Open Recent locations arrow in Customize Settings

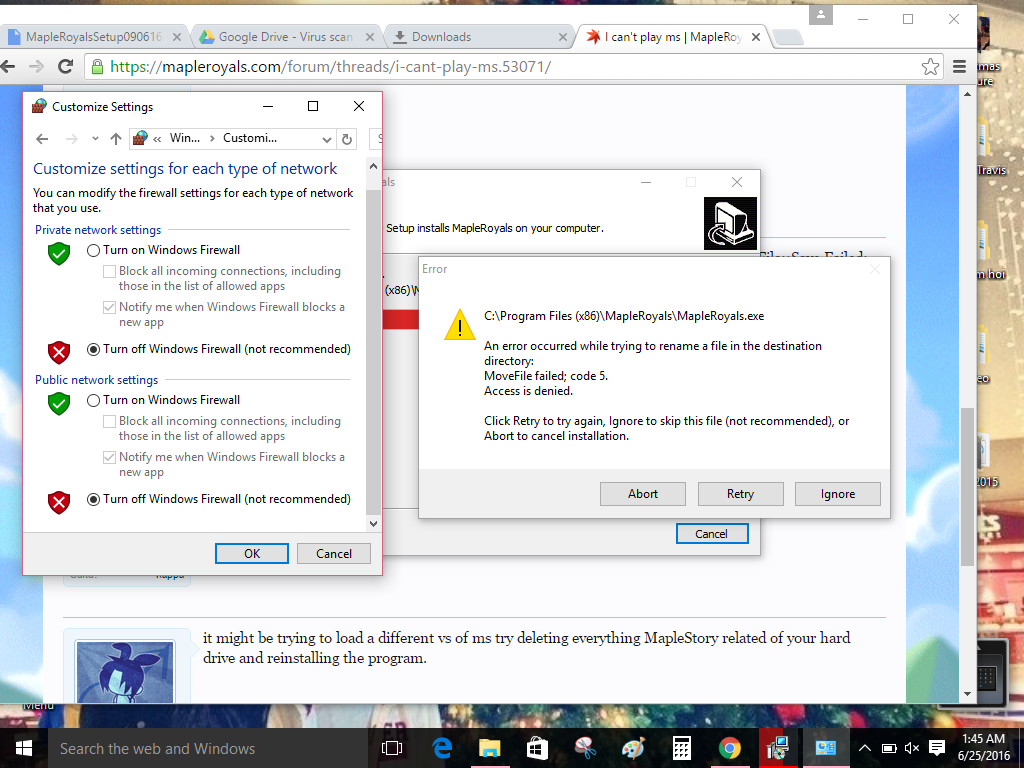(x=95, y=138)
